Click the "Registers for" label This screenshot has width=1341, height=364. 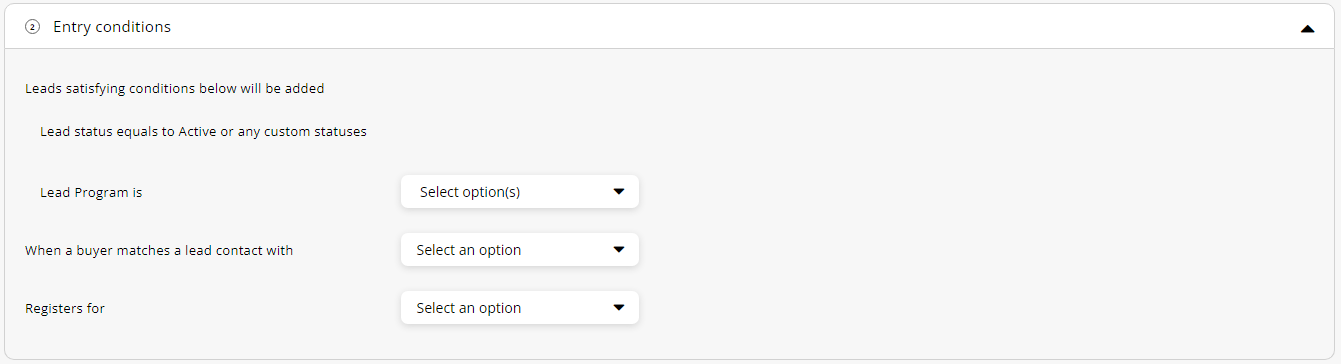click(x=65, y=308)
